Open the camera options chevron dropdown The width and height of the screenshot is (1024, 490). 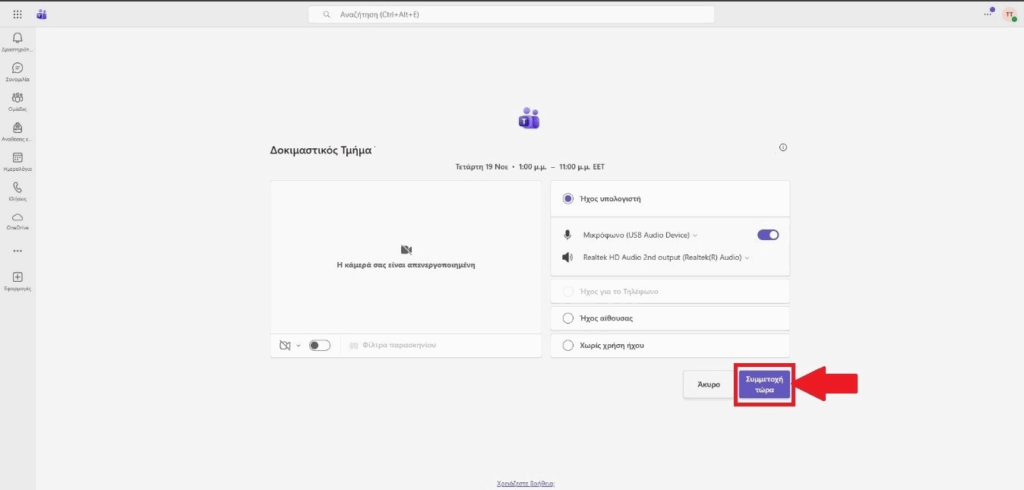tap(297, 345)
